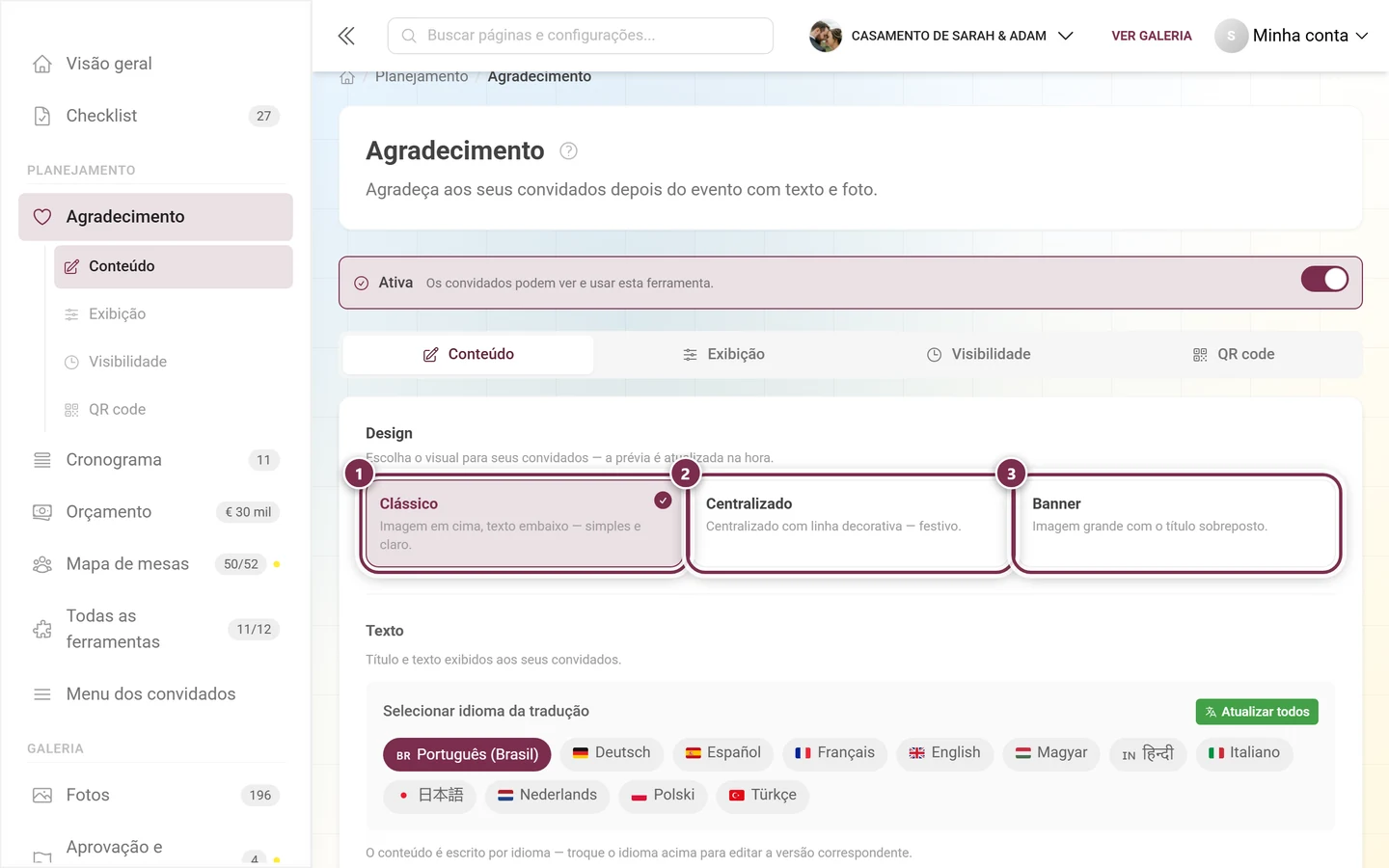Click the Fotos image icon

[42, 796]
